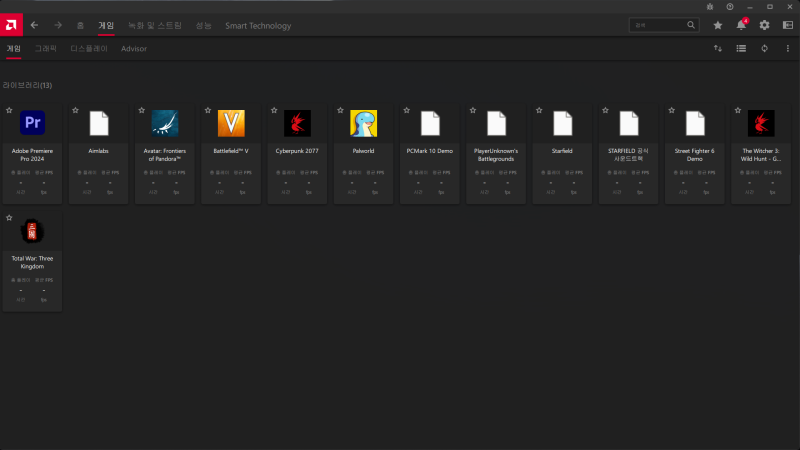Favorite Aimlabs with its star
Image resolution: width=800 pixels, height=450 pixels.
tap(76, 110)
